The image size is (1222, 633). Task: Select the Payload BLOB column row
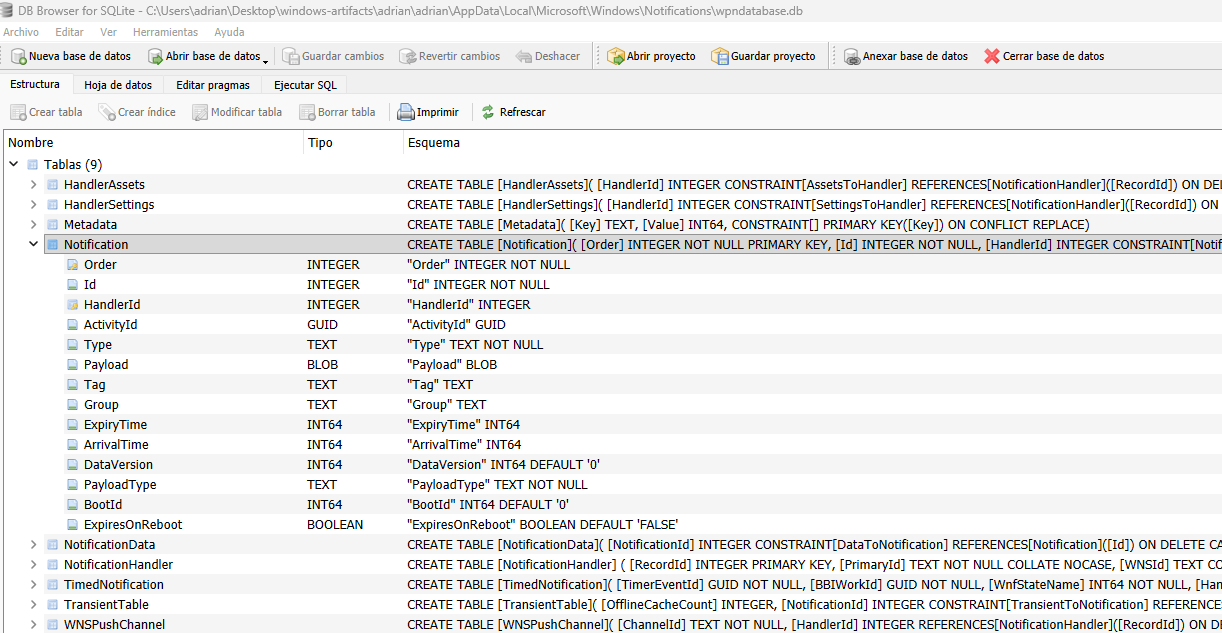pos(106,364)
